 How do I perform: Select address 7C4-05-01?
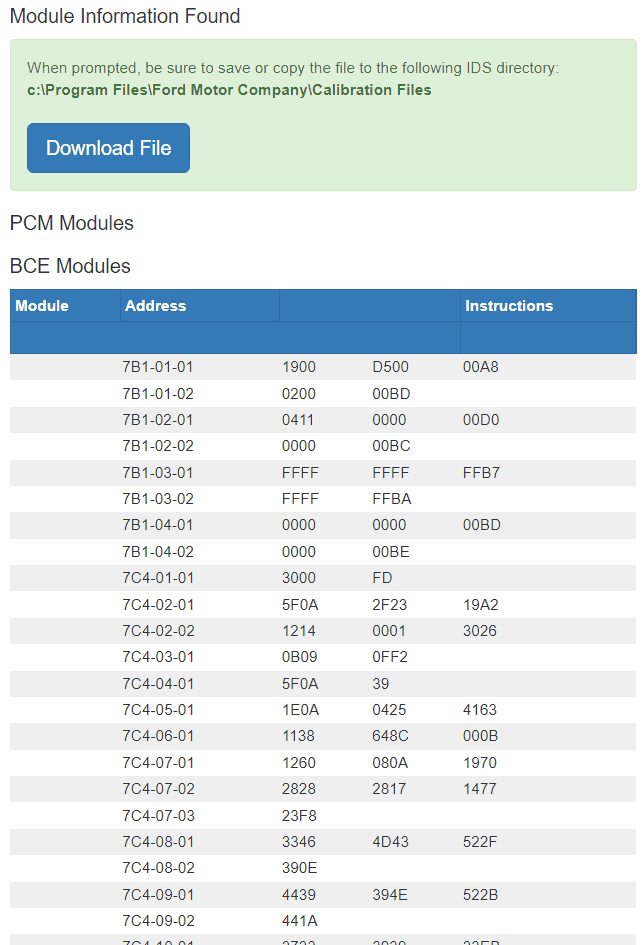158,710
